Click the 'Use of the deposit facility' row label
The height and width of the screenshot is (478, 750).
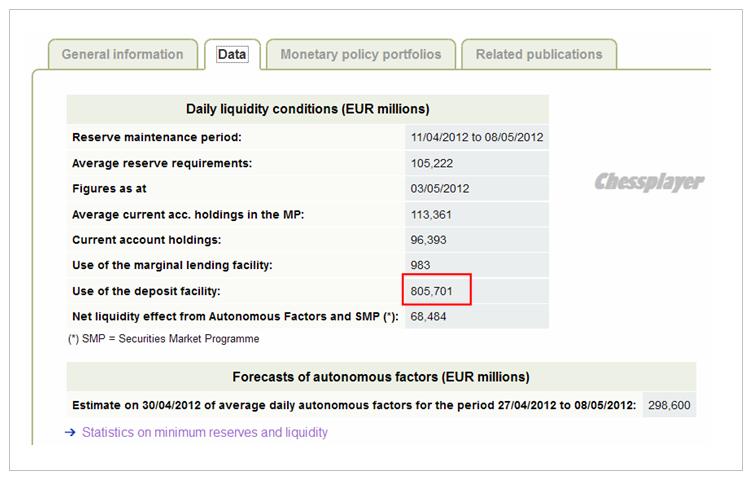146,291
